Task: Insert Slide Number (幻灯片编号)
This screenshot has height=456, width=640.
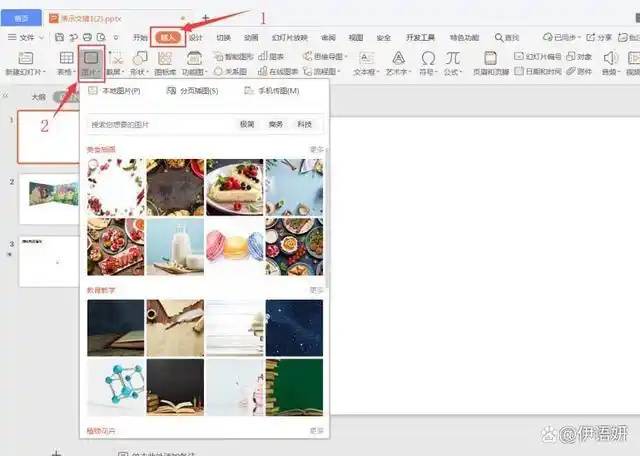Action: (538, 56)
